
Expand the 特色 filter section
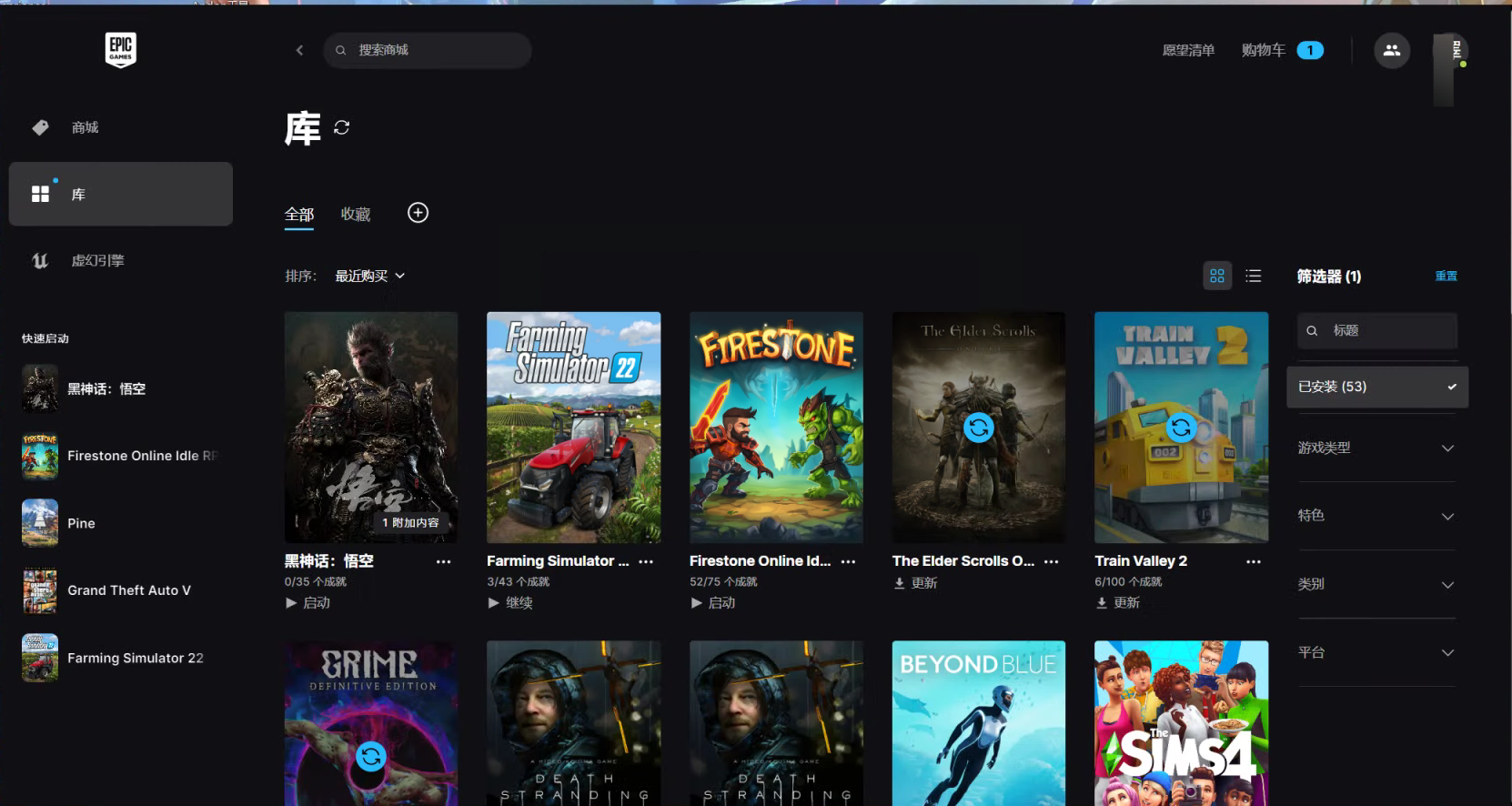point(1376,516)
